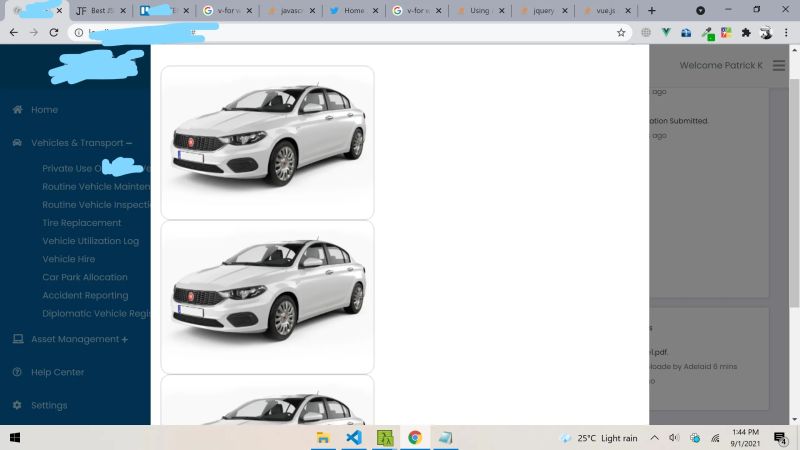Click the tab search dropdown arrow
Screen dimensions: 800x450
click(x=701, y=11)
